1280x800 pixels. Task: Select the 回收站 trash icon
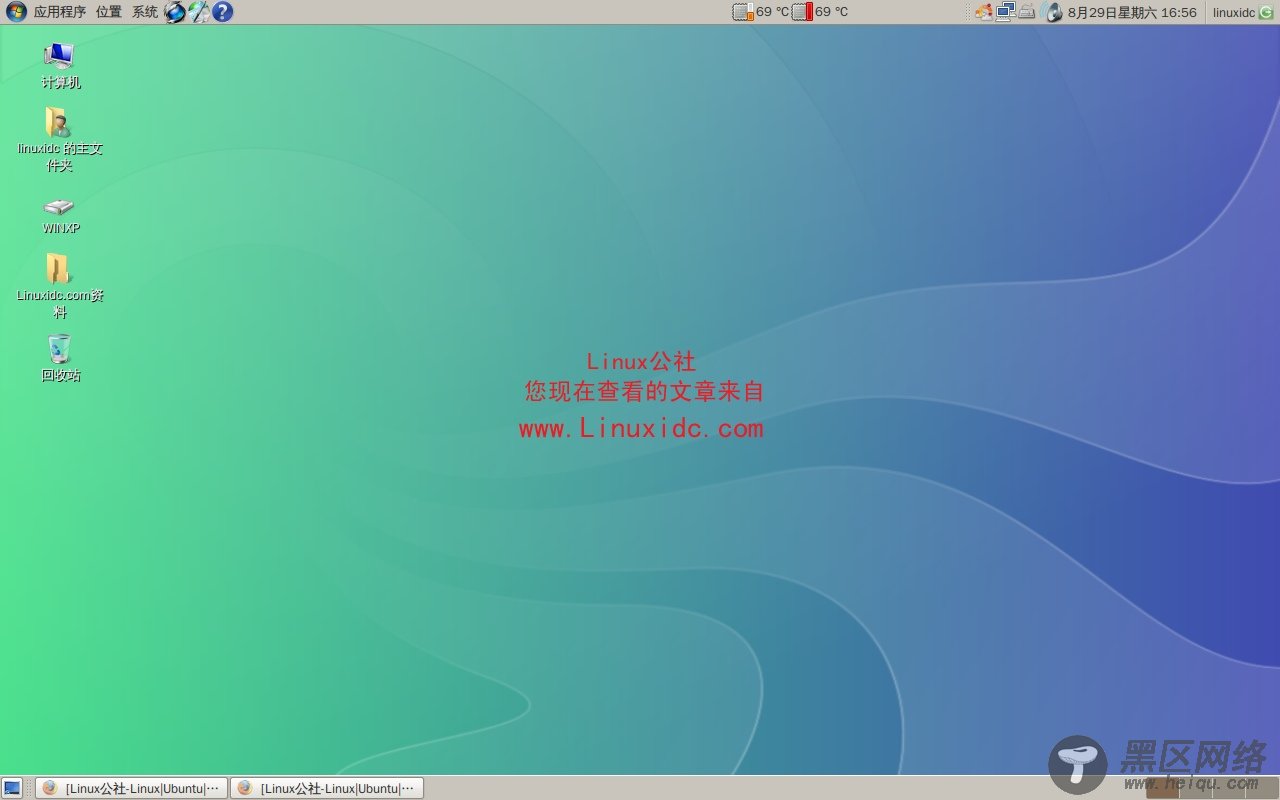coord(60,358)
